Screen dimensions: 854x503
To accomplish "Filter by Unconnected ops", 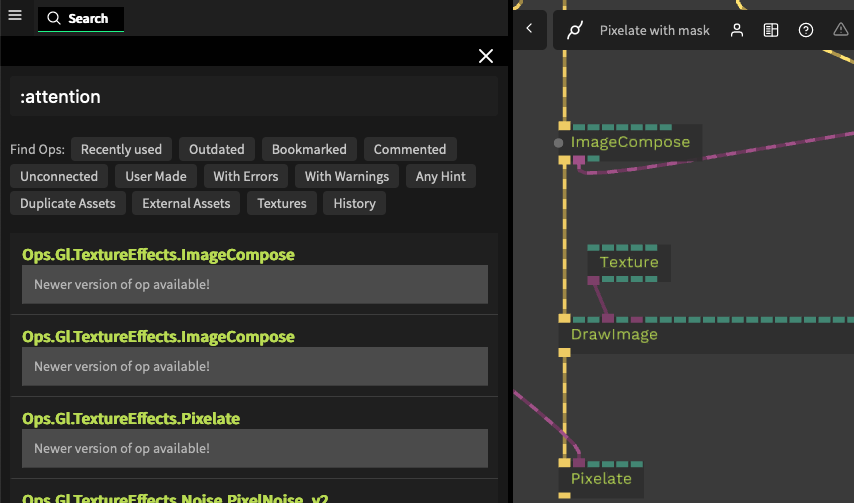I will [x=59, y=176].
